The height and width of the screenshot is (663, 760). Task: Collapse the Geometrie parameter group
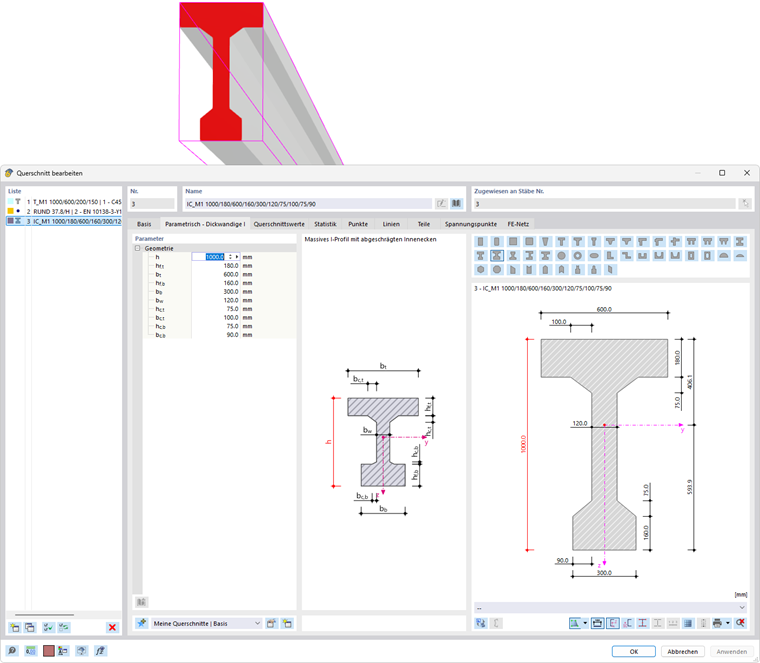[138, 248]
